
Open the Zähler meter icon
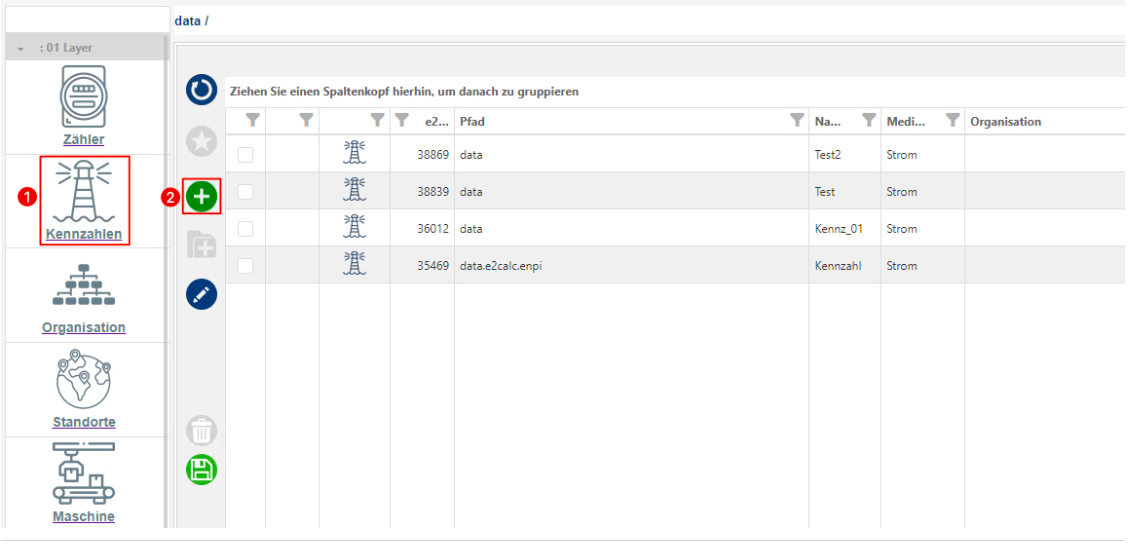tap(83, 96)
